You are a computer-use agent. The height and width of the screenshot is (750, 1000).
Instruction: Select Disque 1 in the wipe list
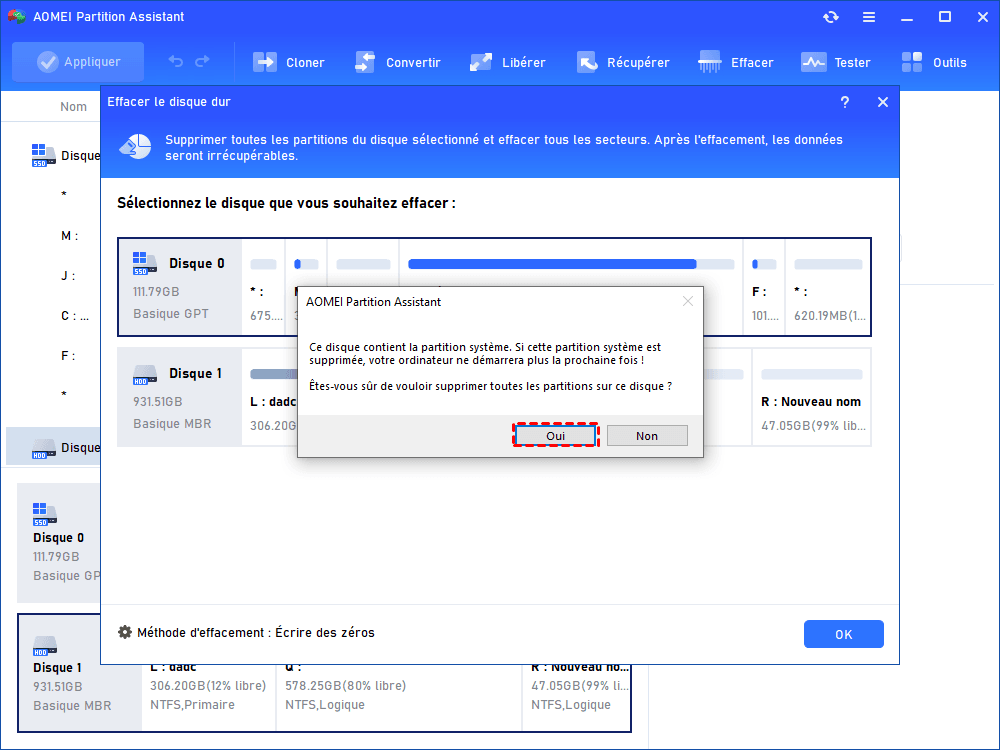tap(180, 396)
